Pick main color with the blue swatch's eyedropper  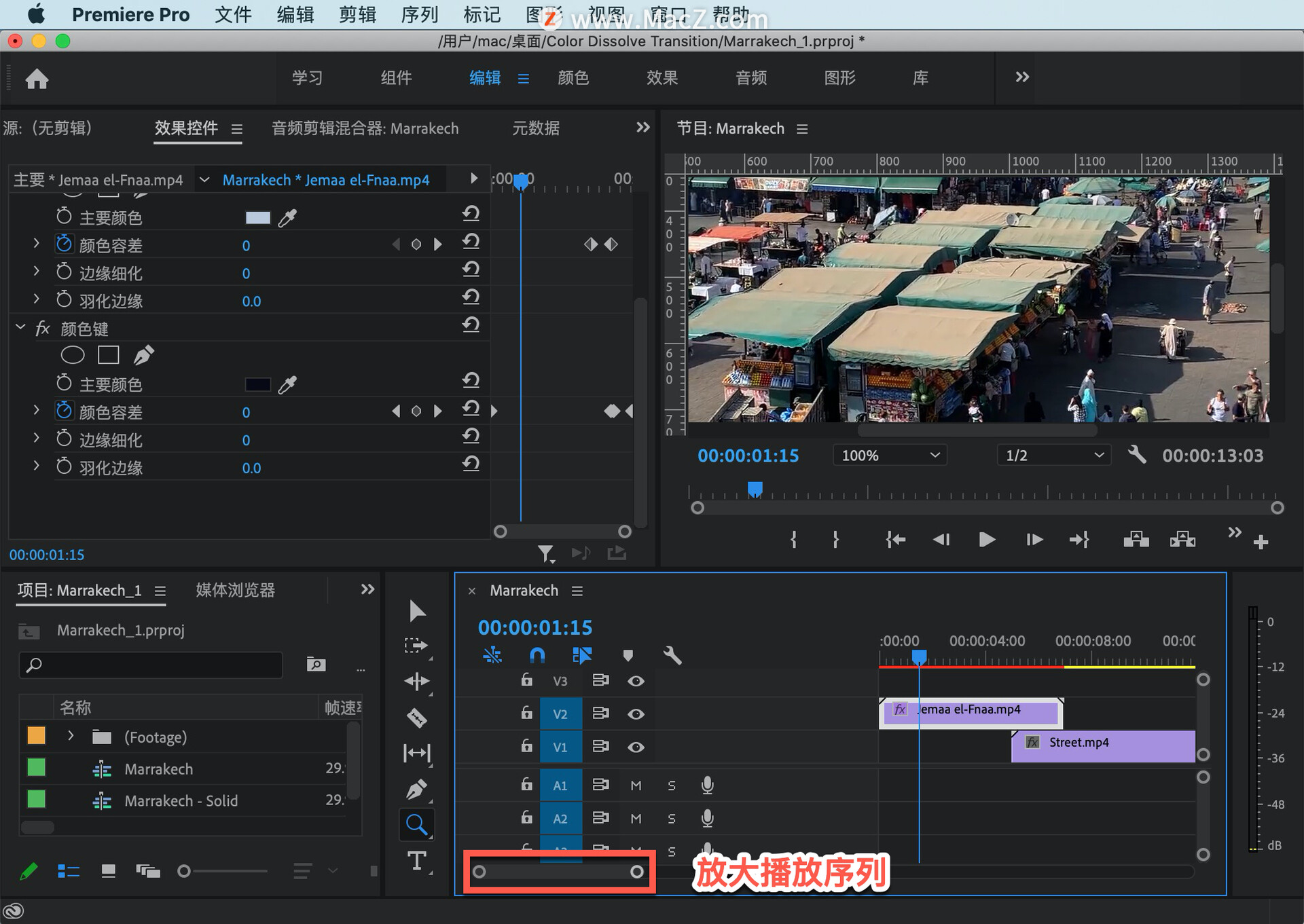[x=287, y=218]
